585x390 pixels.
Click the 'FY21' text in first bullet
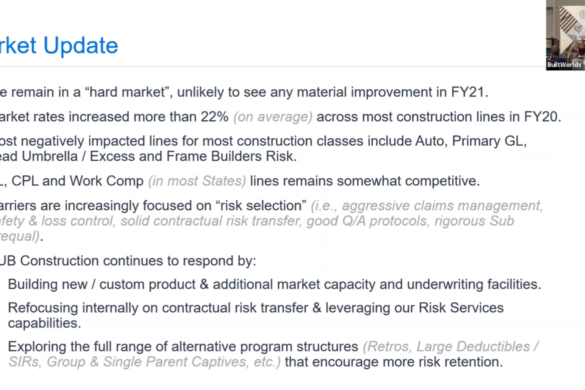click(470, 92)
